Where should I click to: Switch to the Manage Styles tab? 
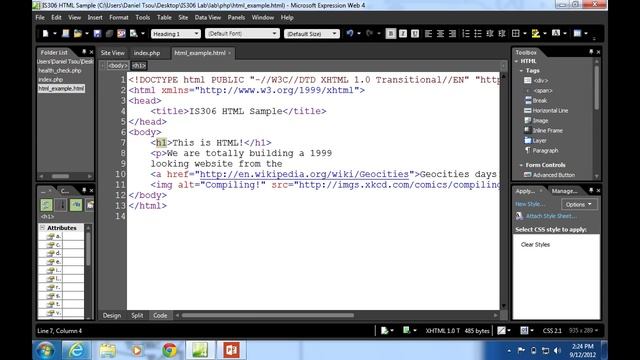pos(564,191)
